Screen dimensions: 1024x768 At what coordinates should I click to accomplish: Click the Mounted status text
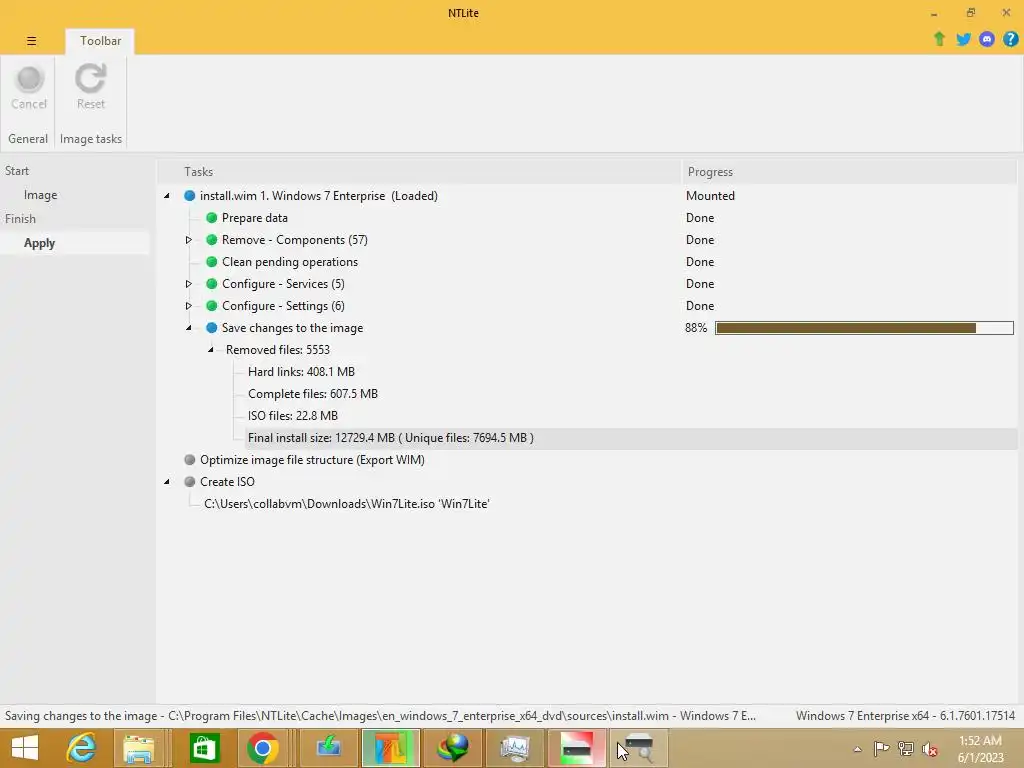[710, 196]
